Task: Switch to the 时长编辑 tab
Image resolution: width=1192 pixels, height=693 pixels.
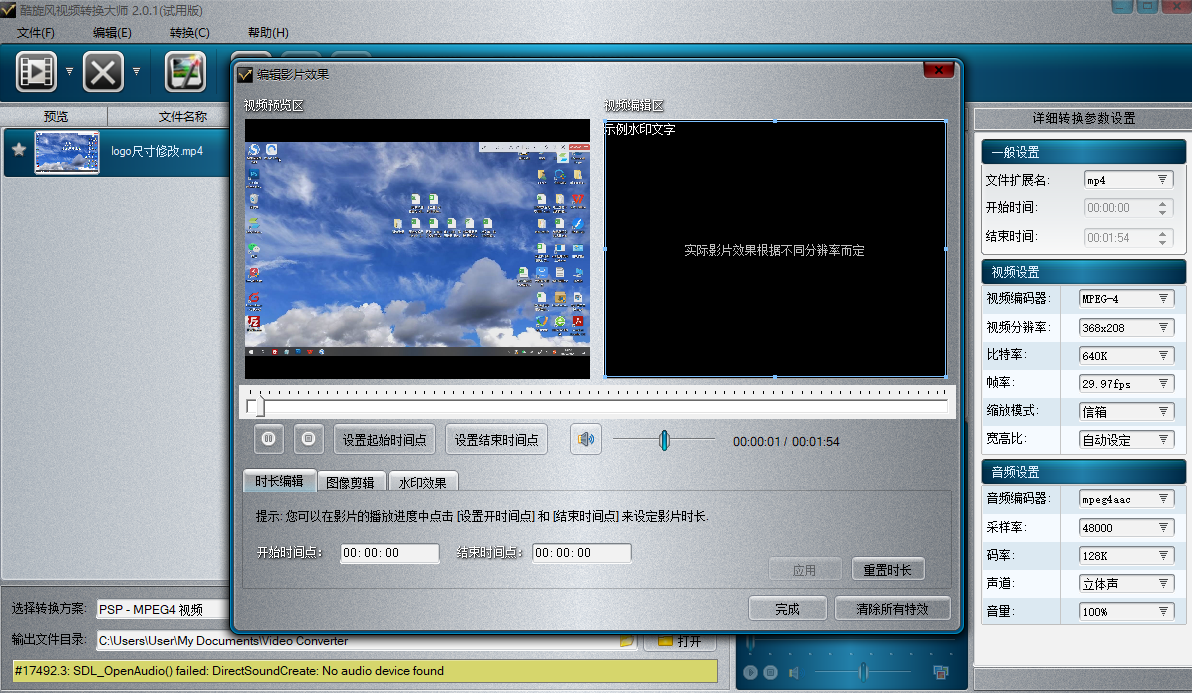Action: coord(279,481)
